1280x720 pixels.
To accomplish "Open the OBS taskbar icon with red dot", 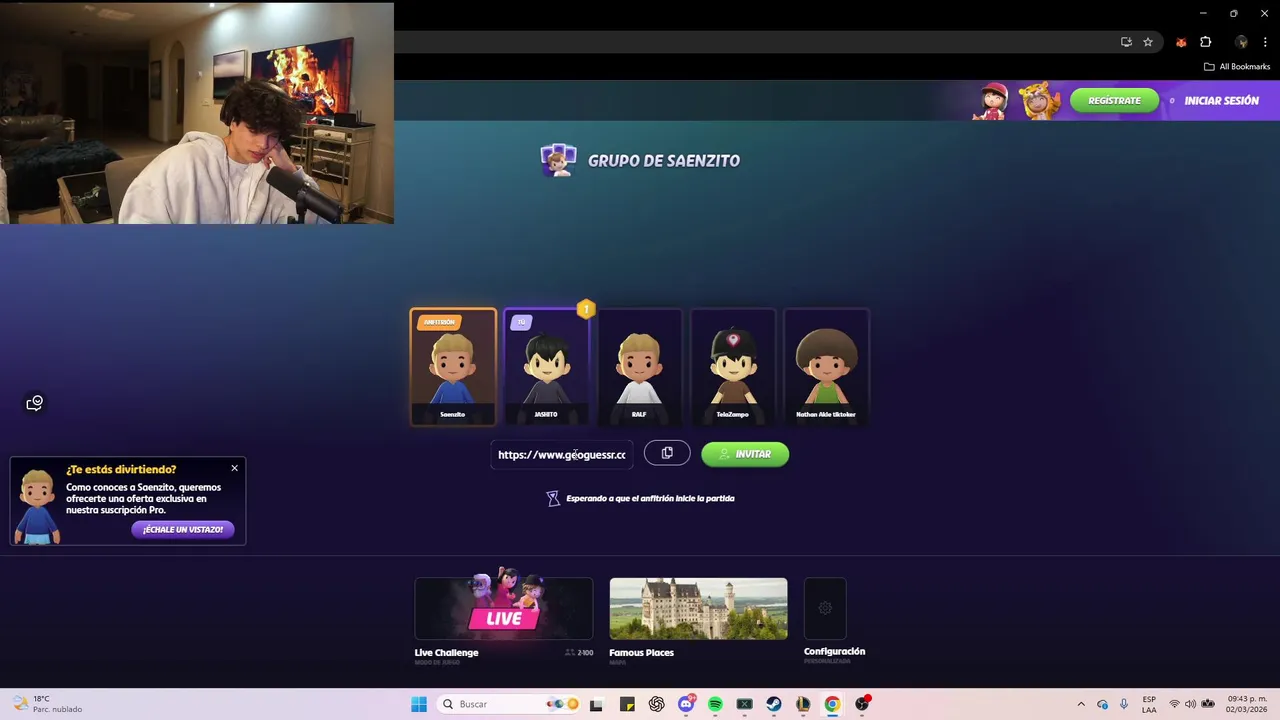I will (862, 704).
